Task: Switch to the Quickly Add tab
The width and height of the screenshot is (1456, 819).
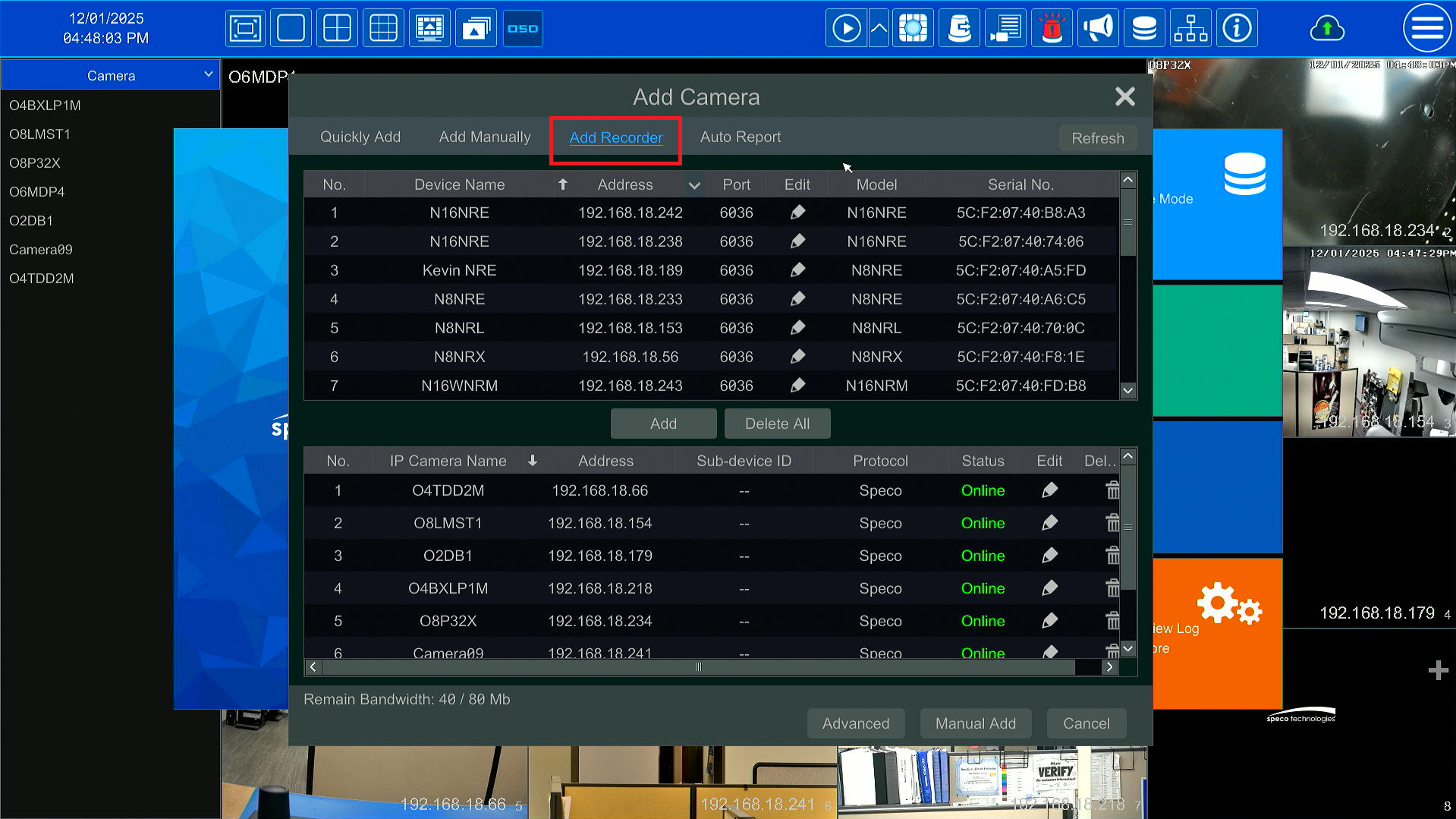Action: tap(360, 137)
